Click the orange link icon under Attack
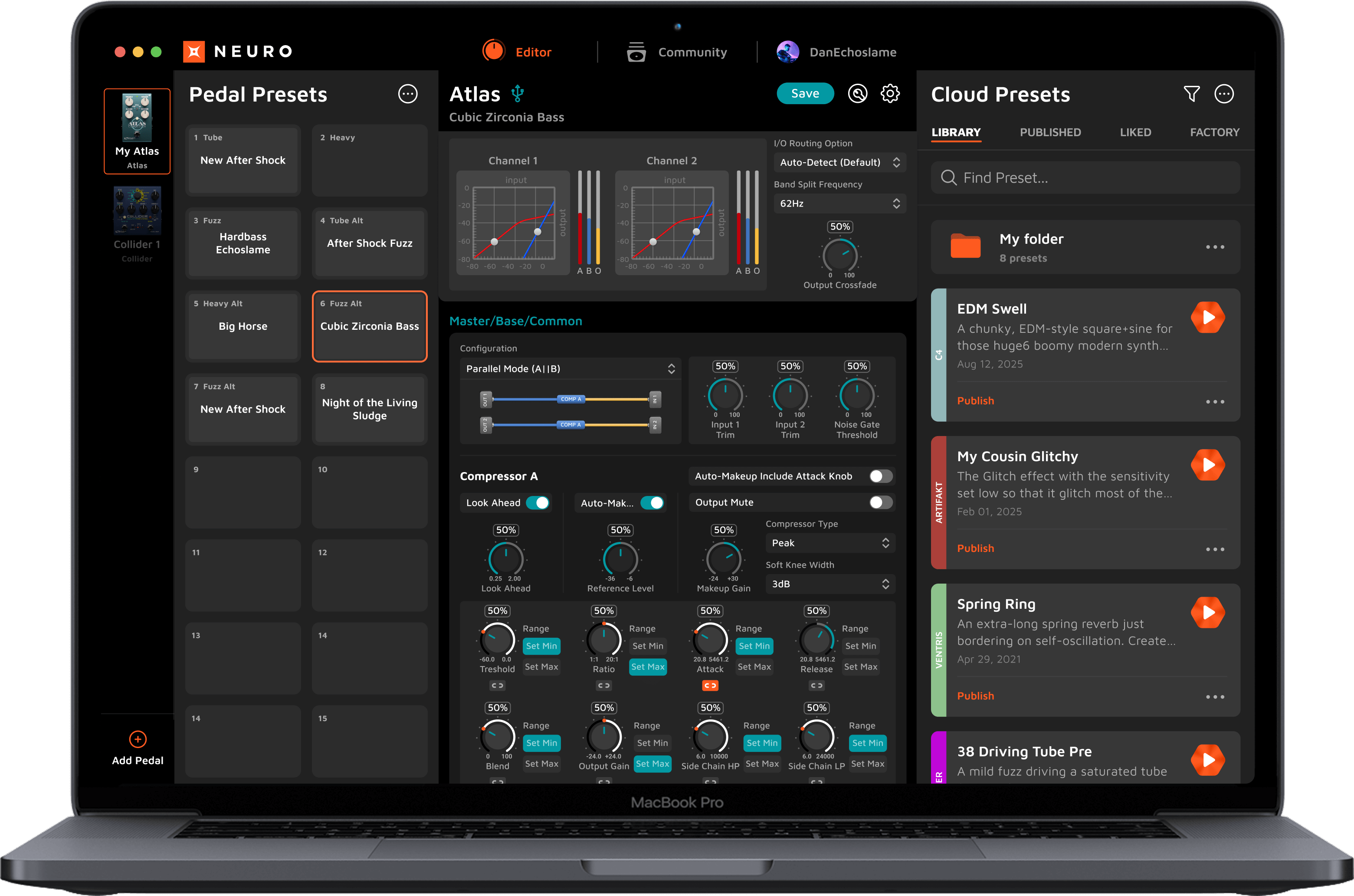 [x=710, y=685]
